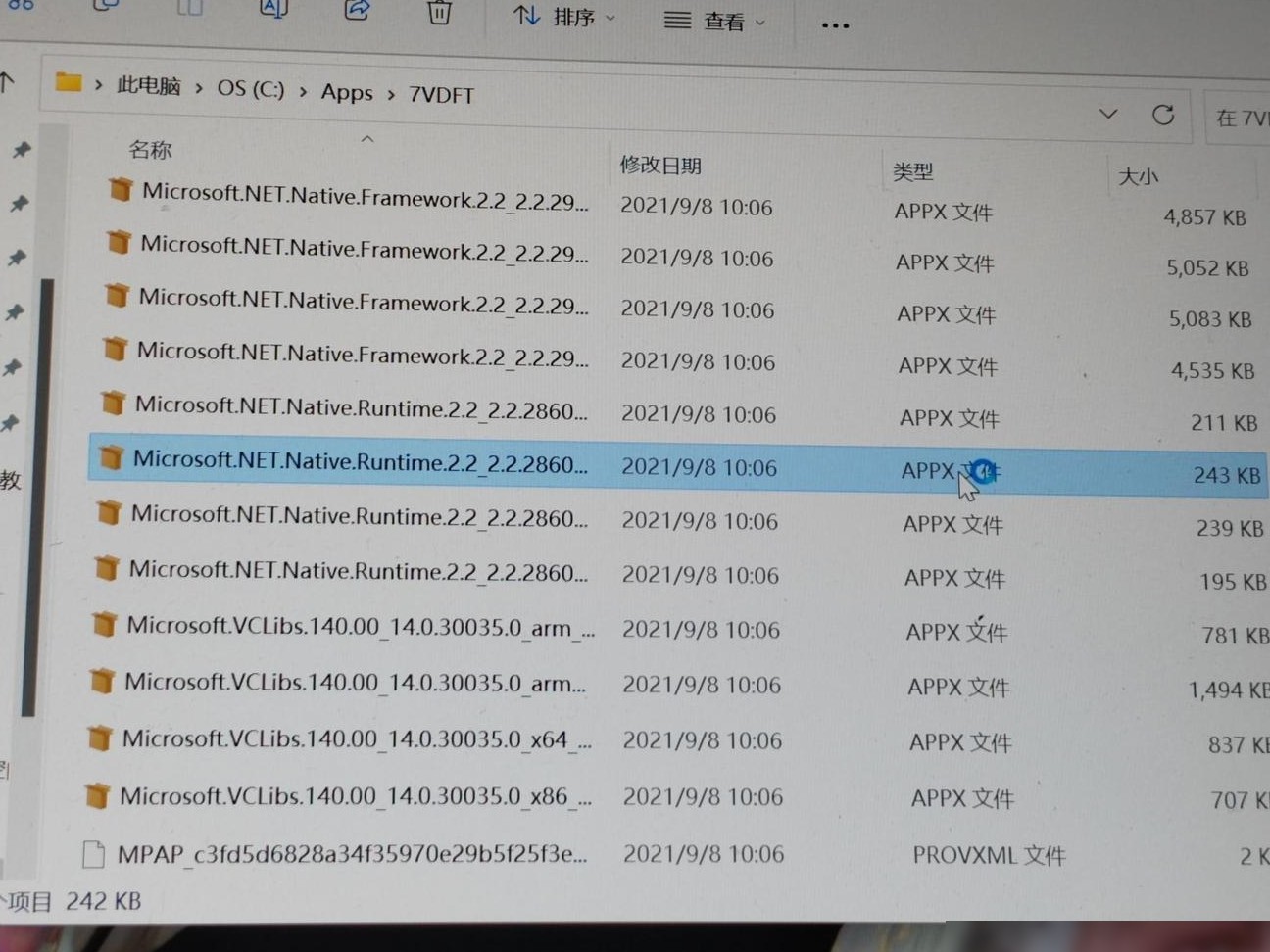Click the icon of the 243 KB Runtime file

[x=111, y=456]
